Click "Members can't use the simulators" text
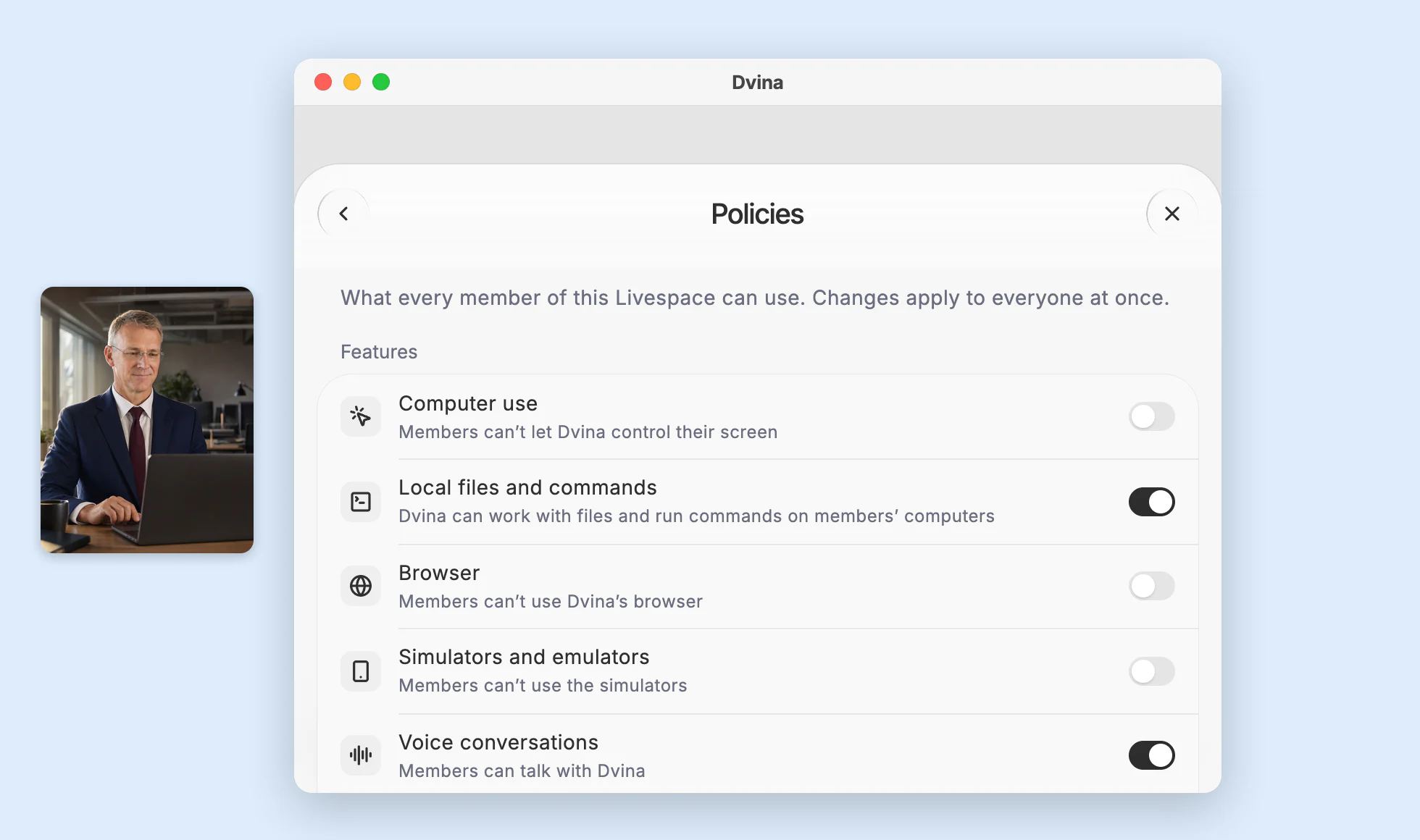1420x840 pixels. coord(543,686)
